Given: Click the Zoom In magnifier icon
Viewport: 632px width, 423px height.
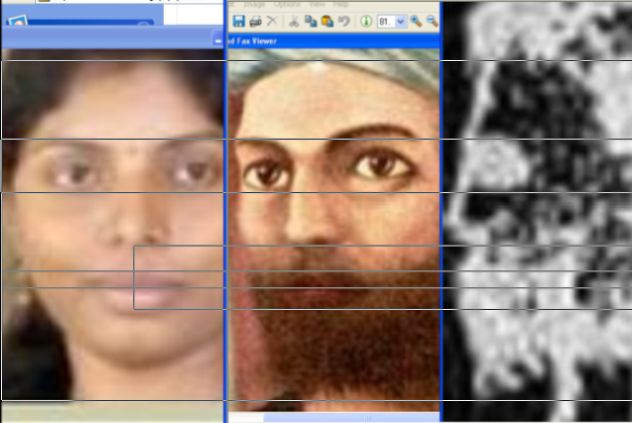Looking at the screenshot, I should click(x=416, y=21).
